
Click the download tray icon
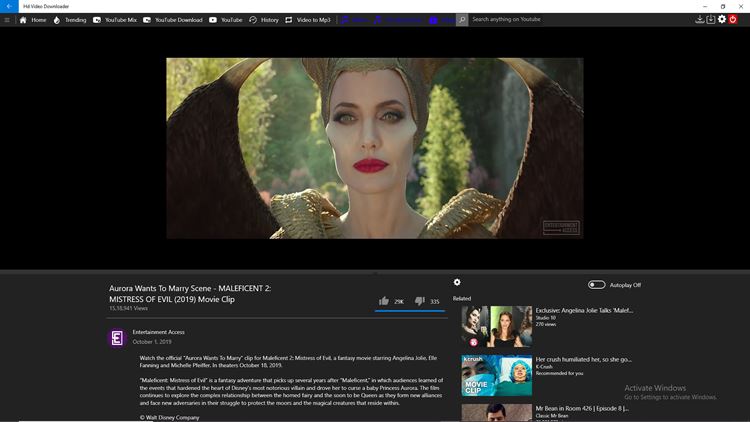[x=699, y=20]
